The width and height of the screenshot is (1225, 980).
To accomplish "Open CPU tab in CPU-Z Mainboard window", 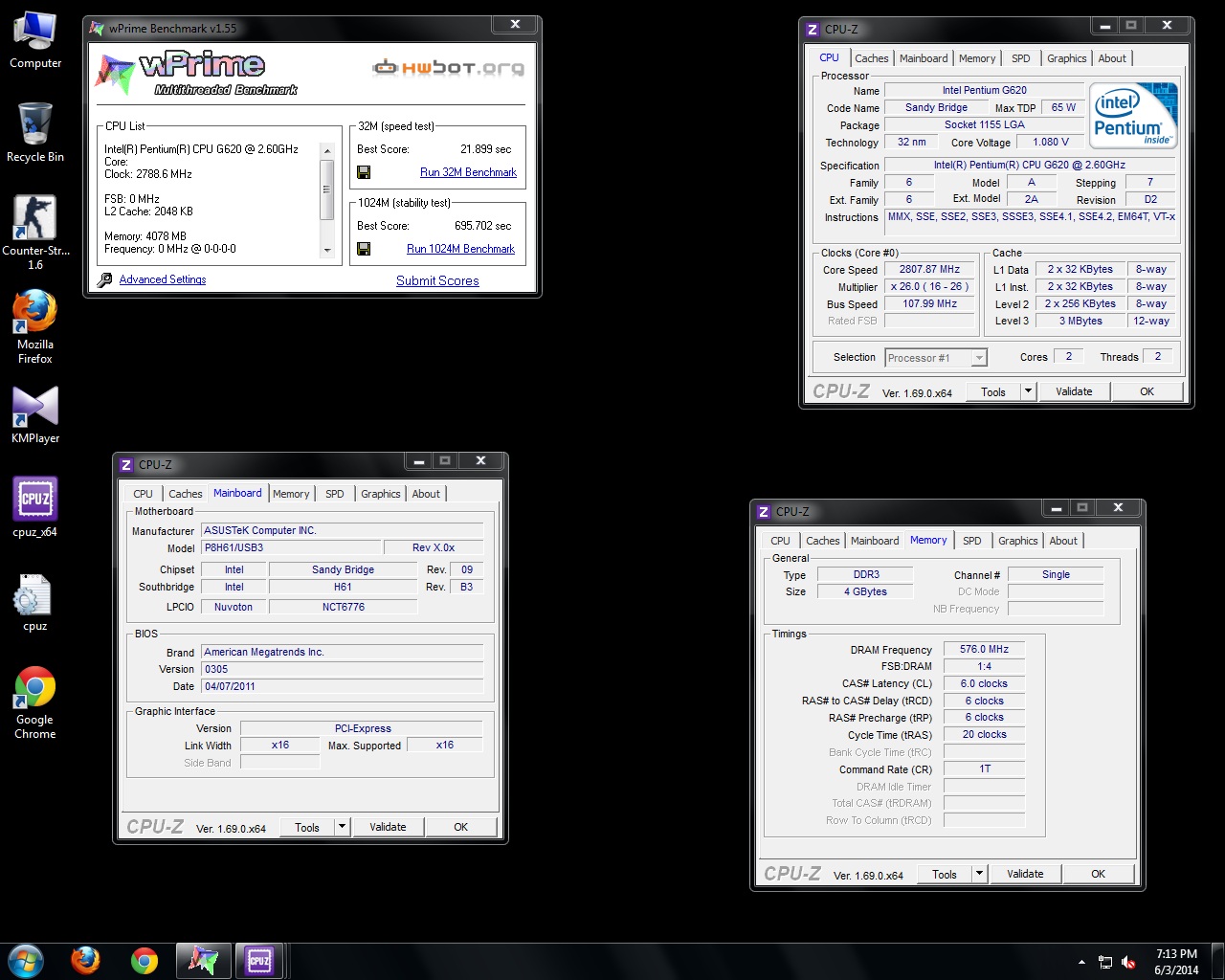I will pos(143,494).
